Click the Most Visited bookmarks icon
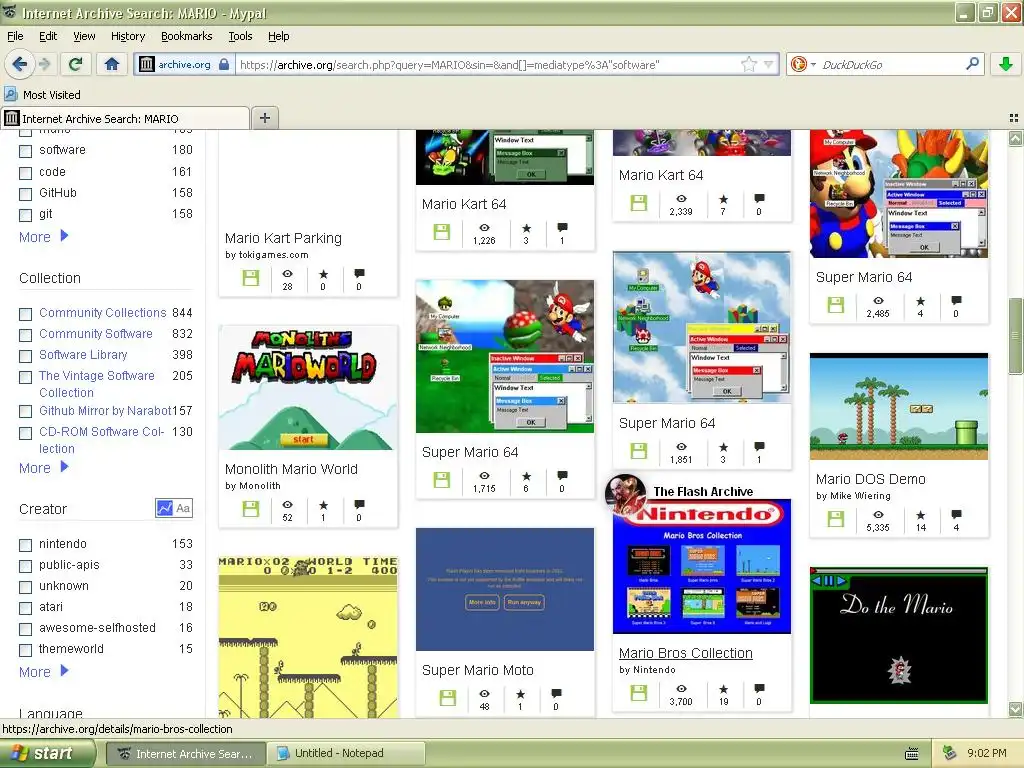This screenshot has height=768, width=1024. click(x=11, y=94)
